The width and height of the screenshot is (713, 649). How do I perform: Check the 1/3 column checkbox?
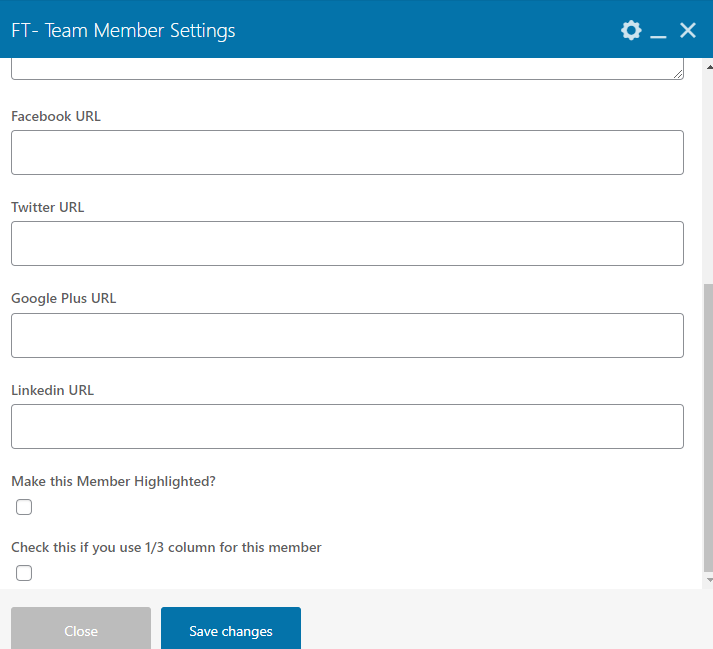24,573
